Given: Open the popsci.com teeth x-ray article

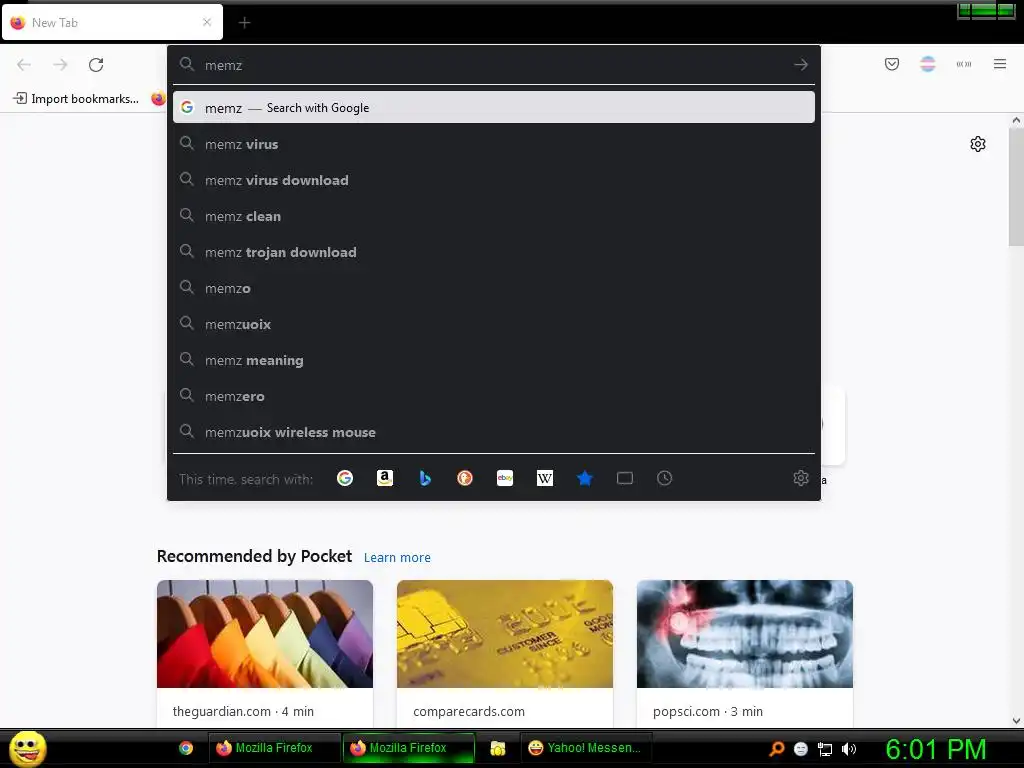Looking at the screenshot, I should [x=744, y=633].
